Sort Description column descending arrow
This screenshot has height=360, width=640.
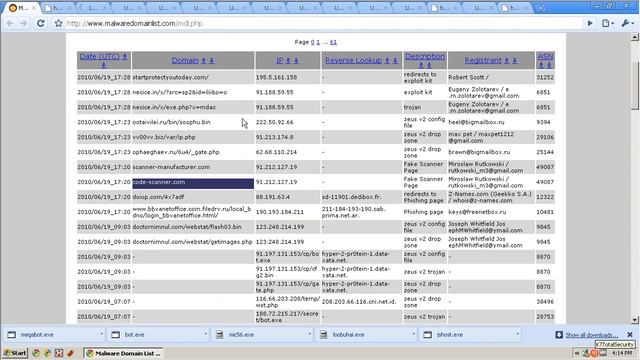pos(429,65)
